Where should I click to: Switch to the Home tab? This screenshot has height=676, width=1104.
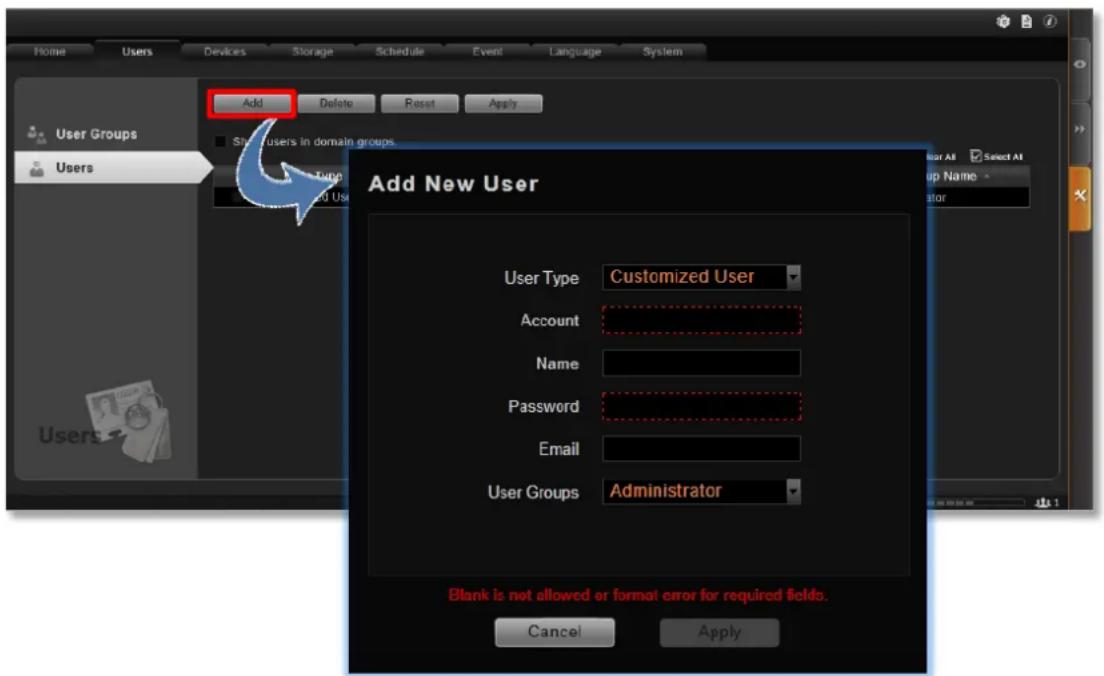point(49,51)
